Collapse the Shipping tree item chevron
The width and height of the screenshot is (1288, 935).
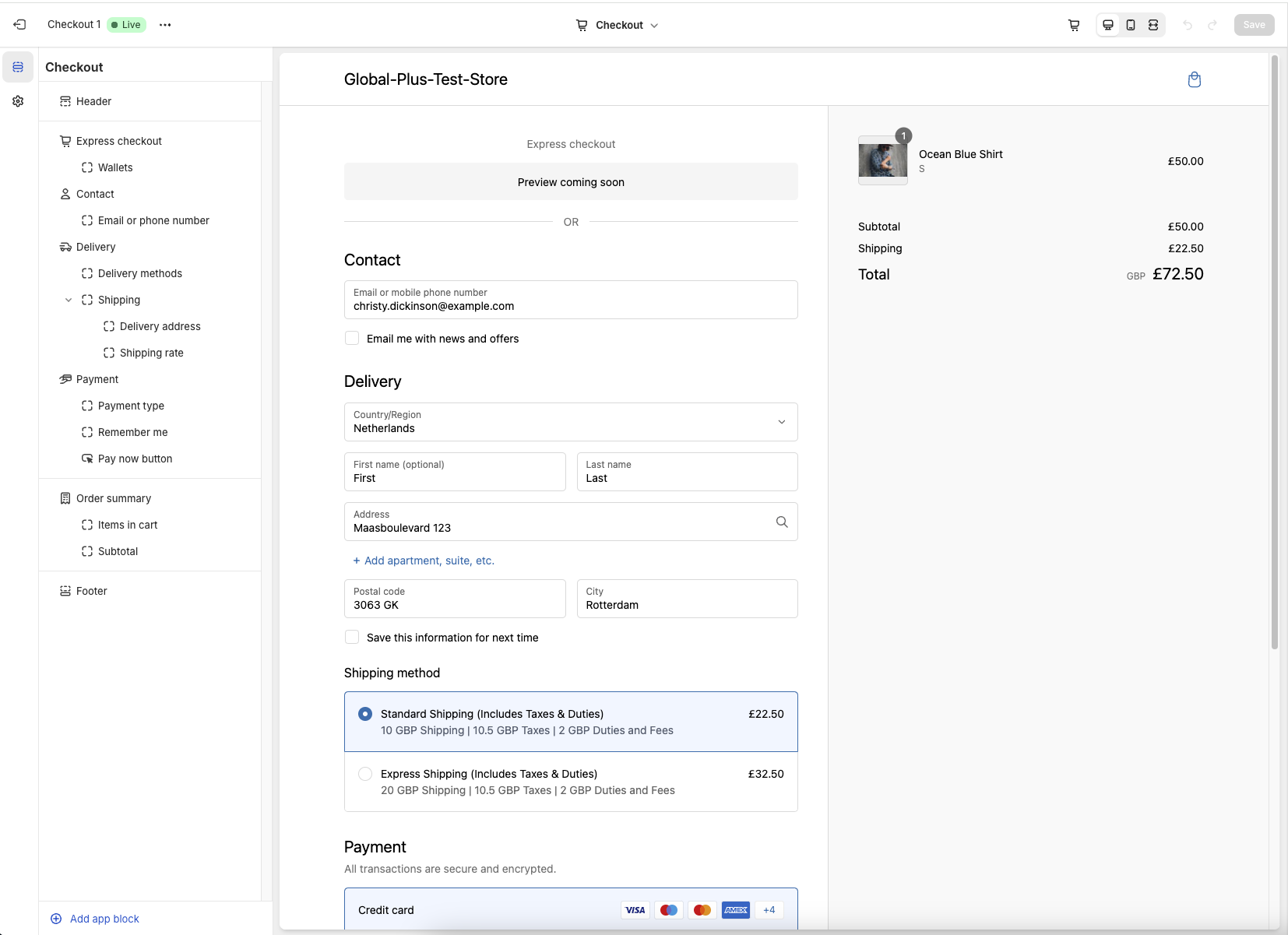[69, 300]
